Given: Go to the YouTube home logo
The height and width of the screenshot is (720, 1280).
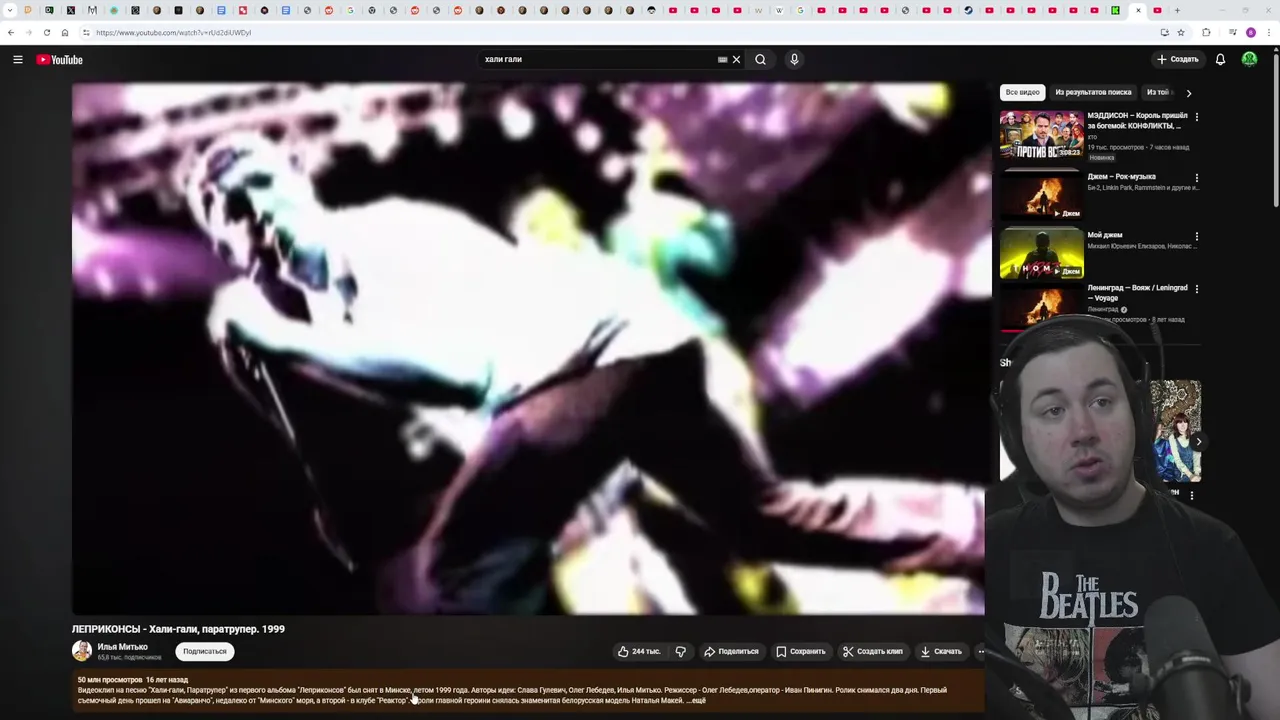Looking at the screenshot, I should (x=60, y=60).
